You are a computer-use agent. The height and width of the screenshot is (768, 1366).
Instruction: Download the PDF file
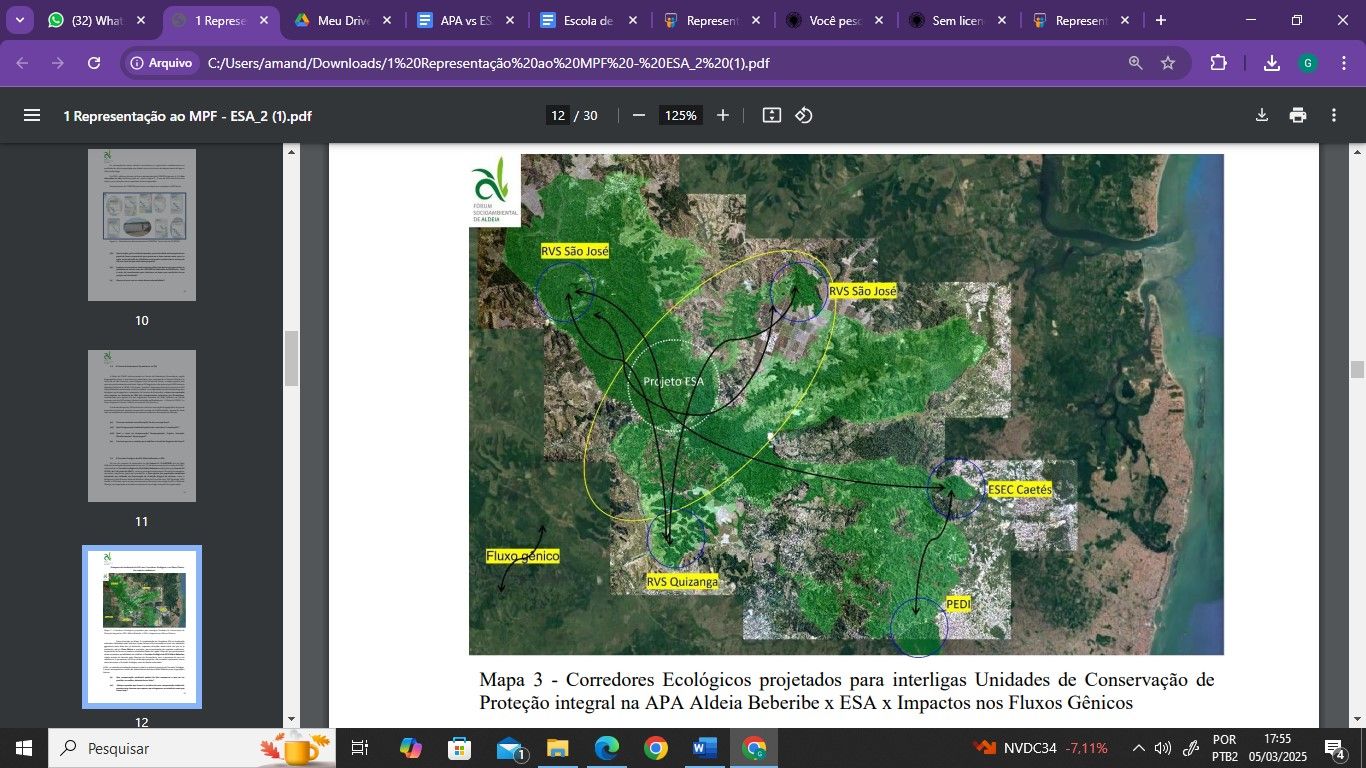click(x=1262, y=115)
